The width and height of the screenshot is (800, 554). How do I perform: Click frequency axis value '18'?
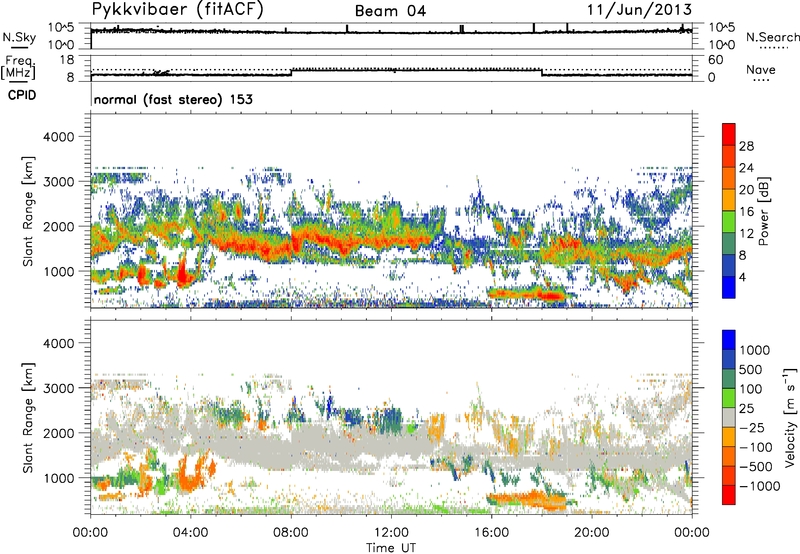coord(67,60)
